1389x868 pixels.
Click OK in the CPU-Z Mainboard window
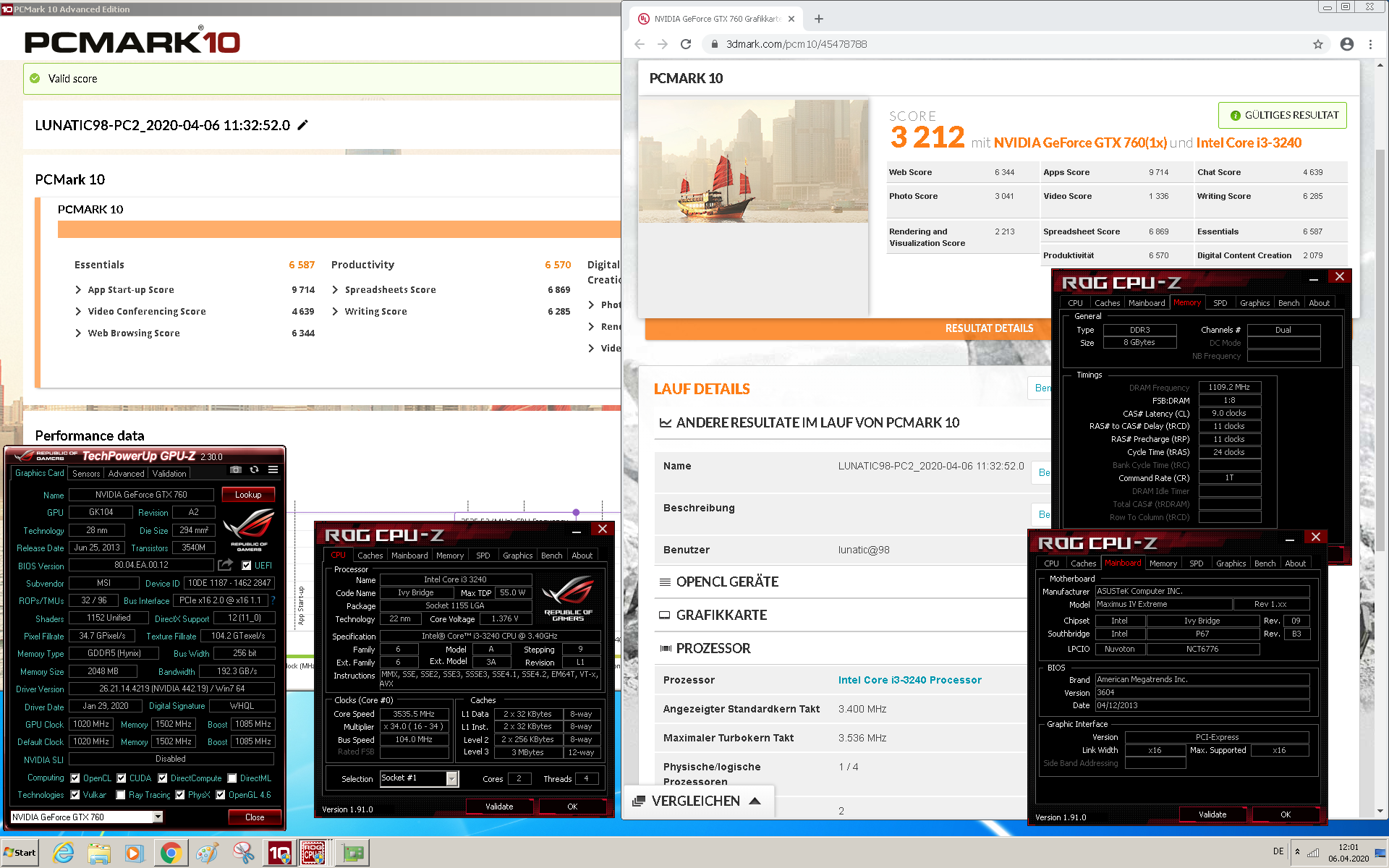(1286, 814)
